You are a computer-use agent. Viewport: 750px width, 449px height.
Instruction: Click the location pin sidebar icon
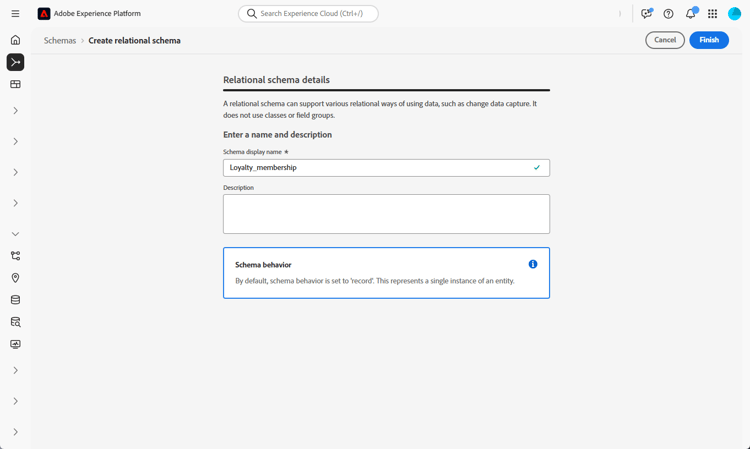coord(15,278)
